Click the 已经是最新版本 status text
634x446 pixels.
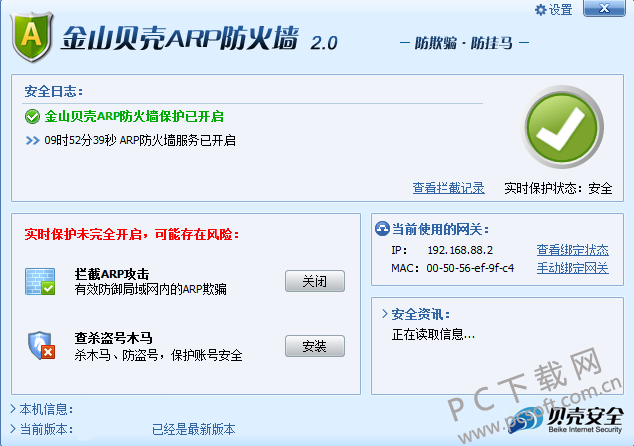pyautogui.click(x=194, y=429)
